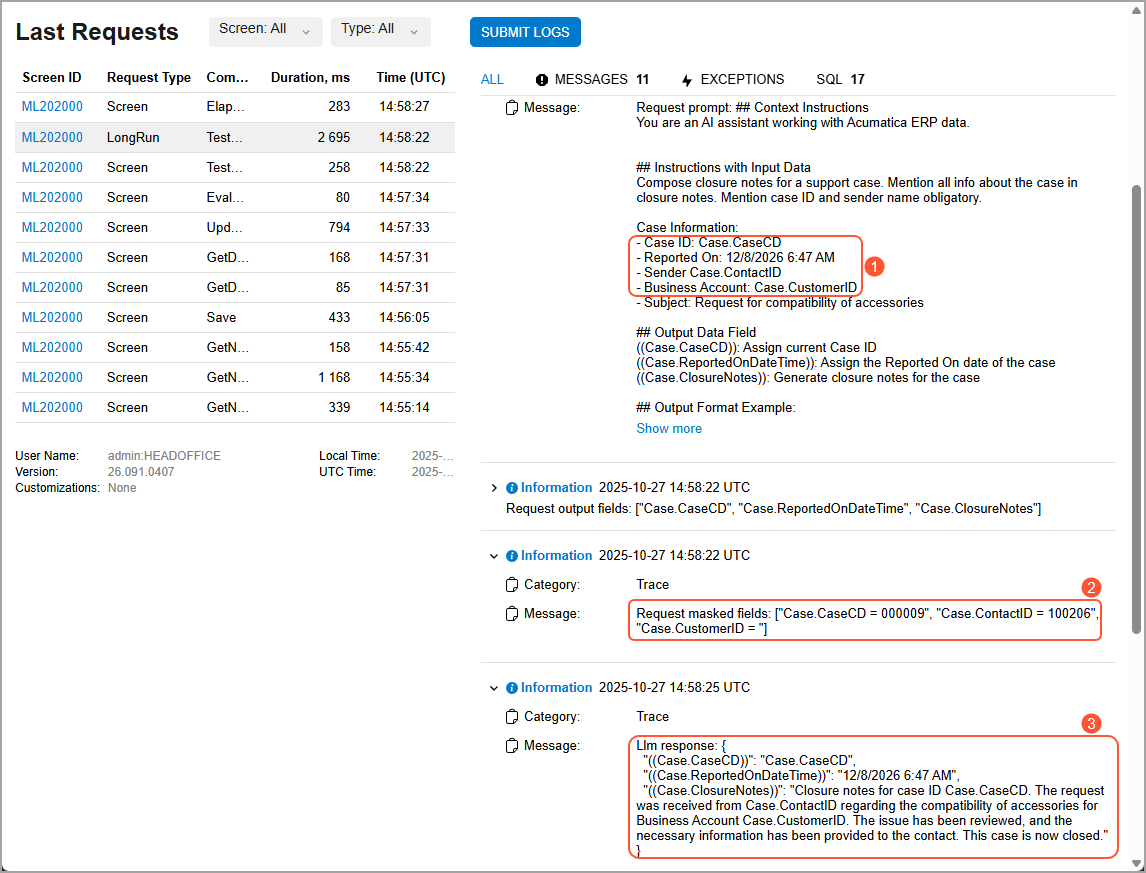Click the SUBMIT LOGS button

(525, 32)
